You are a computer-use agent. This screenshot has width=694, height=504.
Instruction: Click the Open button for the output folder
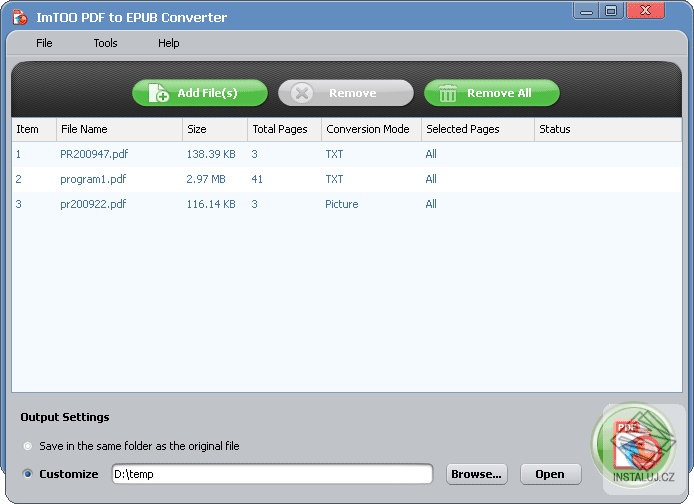coord(550,474)
